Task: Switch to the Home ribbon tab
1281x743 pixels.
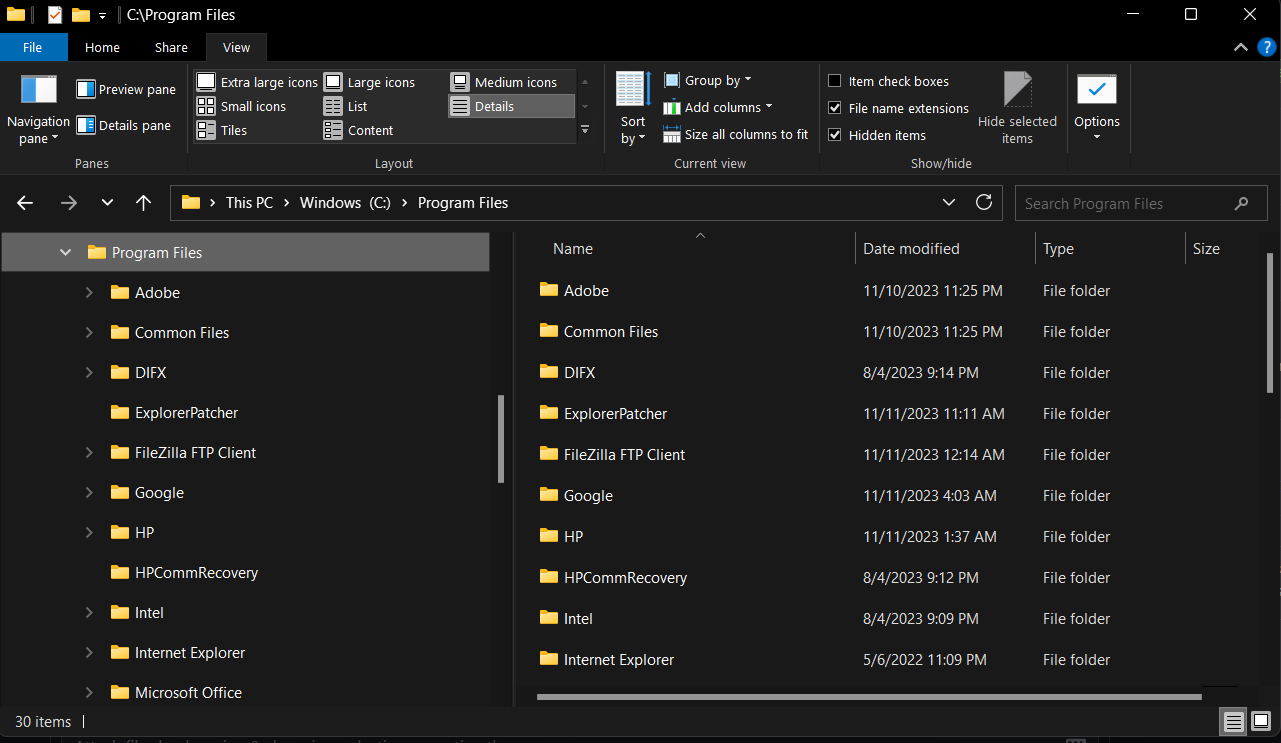Action: (101, 47)
